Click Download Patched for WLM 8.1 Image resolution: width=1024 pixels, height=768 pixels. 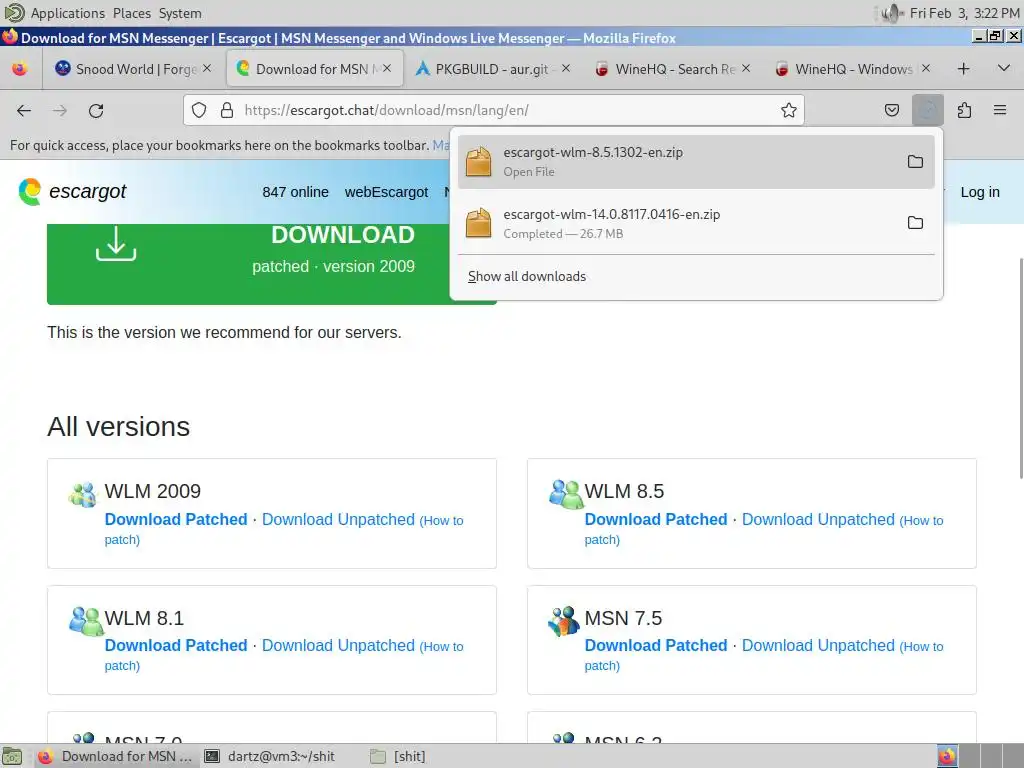pyautogui.click(x=176, y=645)
